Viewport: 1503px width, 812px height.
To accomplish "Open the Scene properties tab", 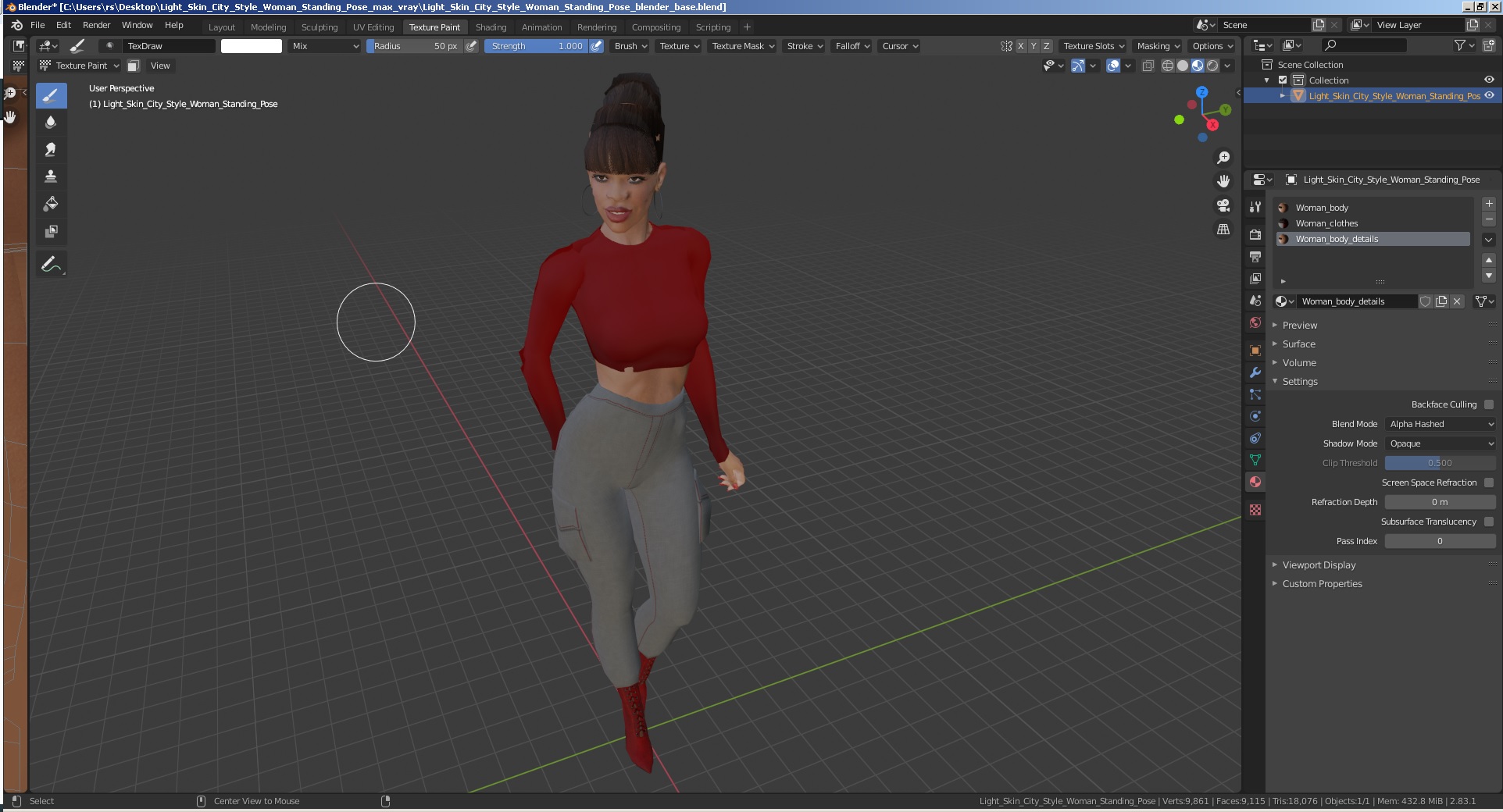I will pos(1255,301).
